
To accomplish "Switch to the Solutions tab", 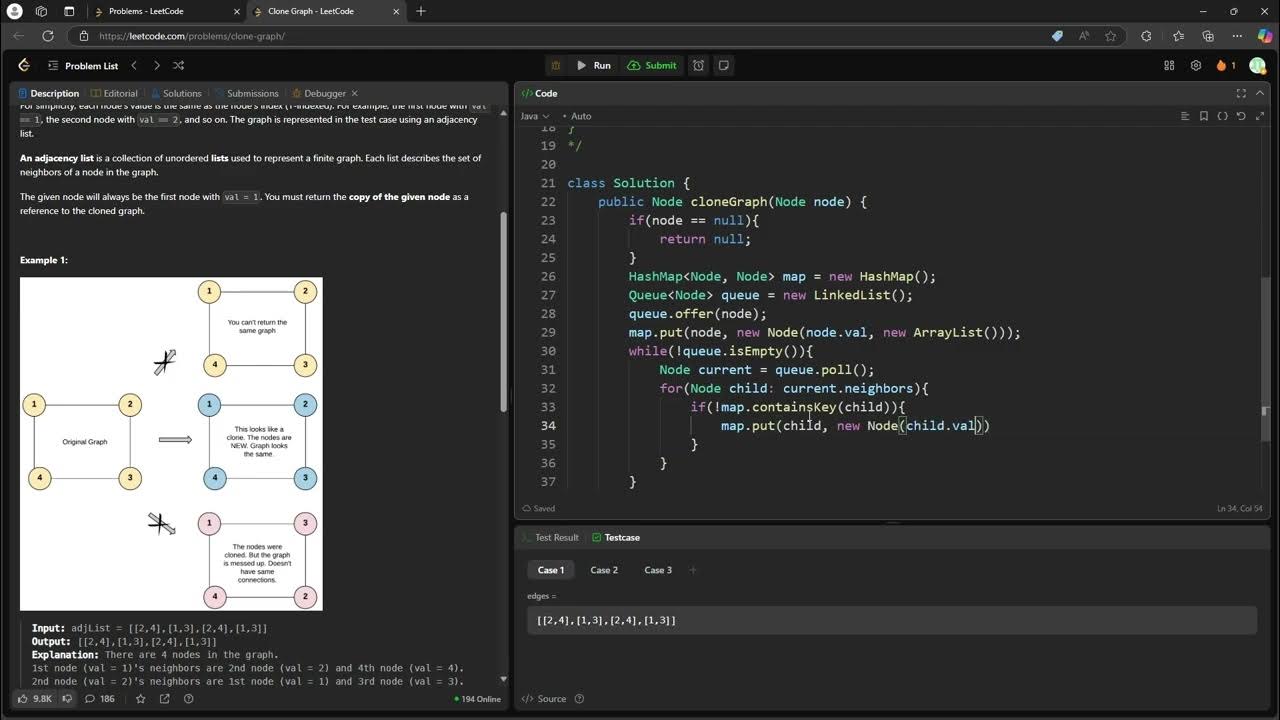I will click(x=176, y=93).
